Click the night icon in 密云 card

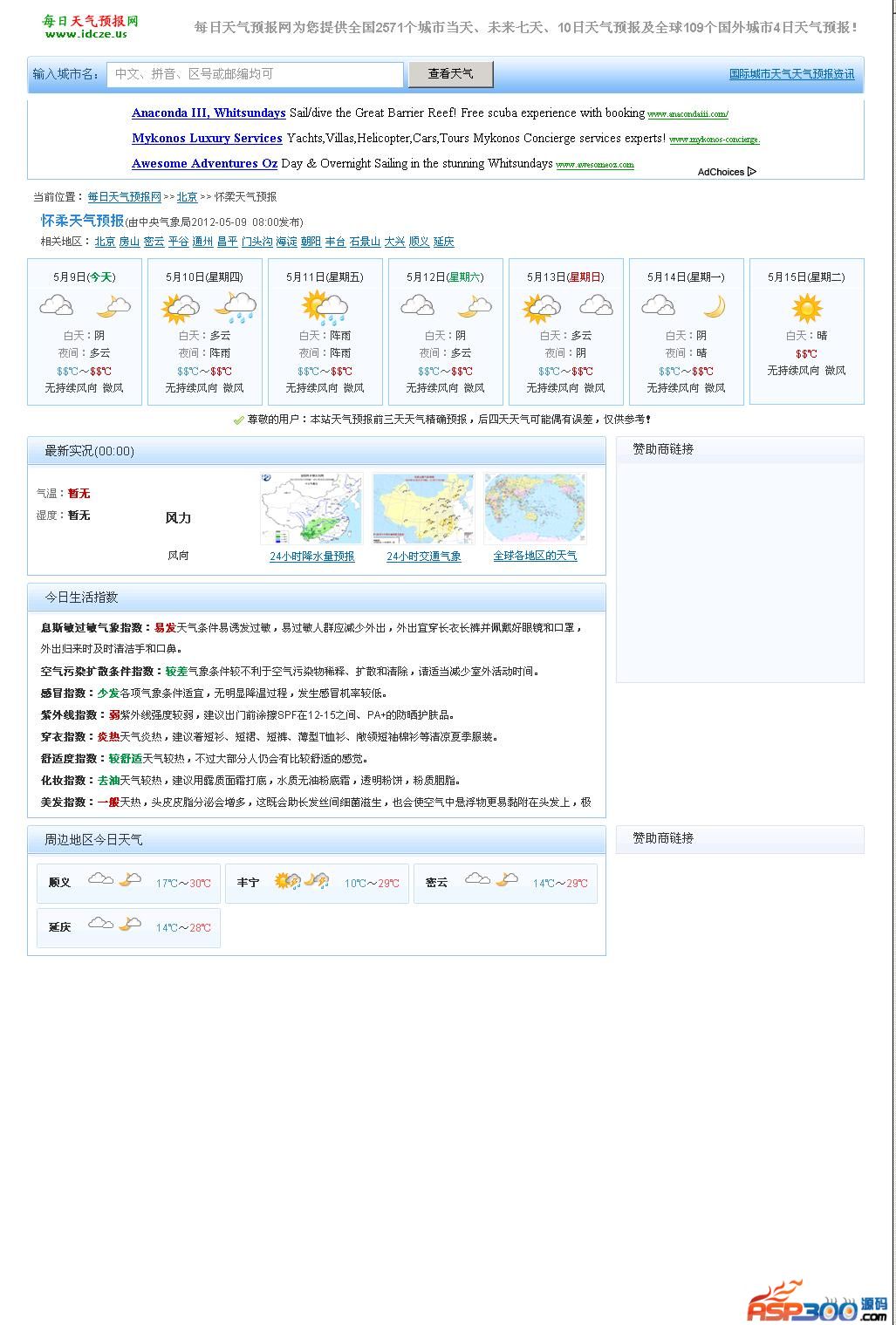point(507,879)
